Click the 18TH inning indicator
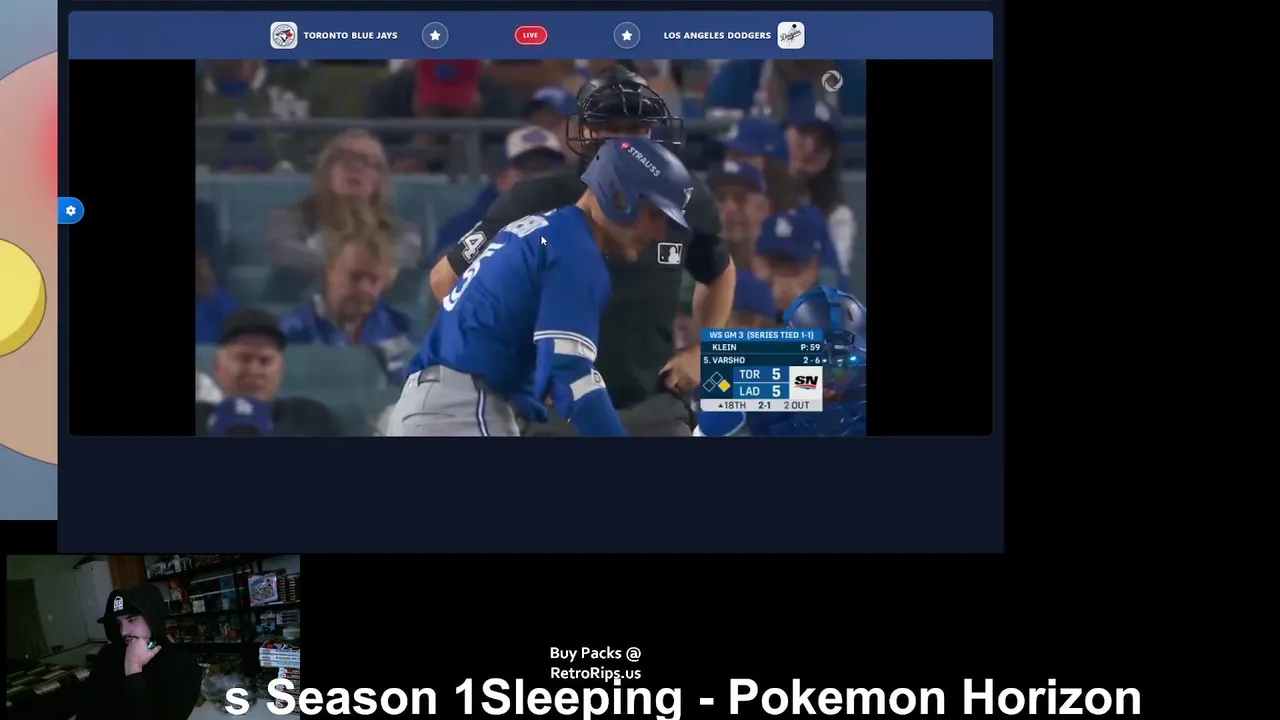1280x720 pixels. pyautogui.click(x=732, y=405)
